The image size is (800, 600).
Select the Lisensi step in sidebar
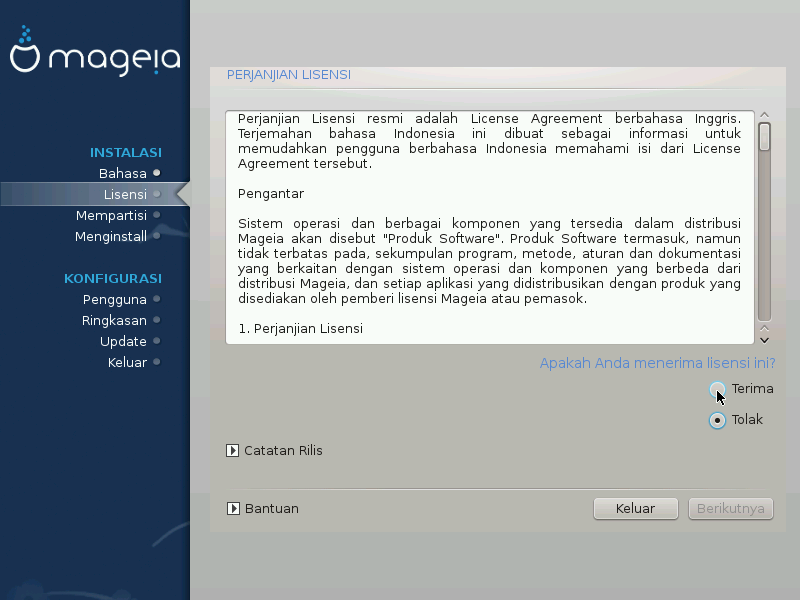(125, 194)
